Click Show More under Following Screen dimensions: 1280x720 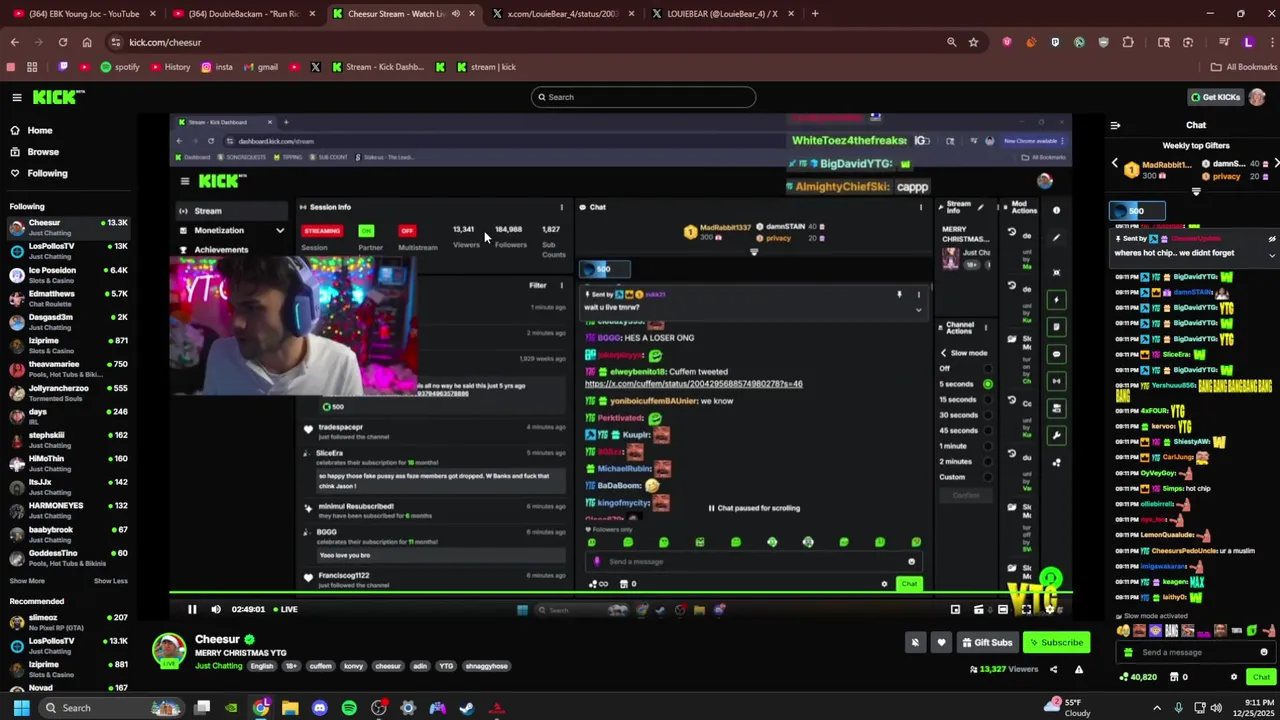click(27, 581)
